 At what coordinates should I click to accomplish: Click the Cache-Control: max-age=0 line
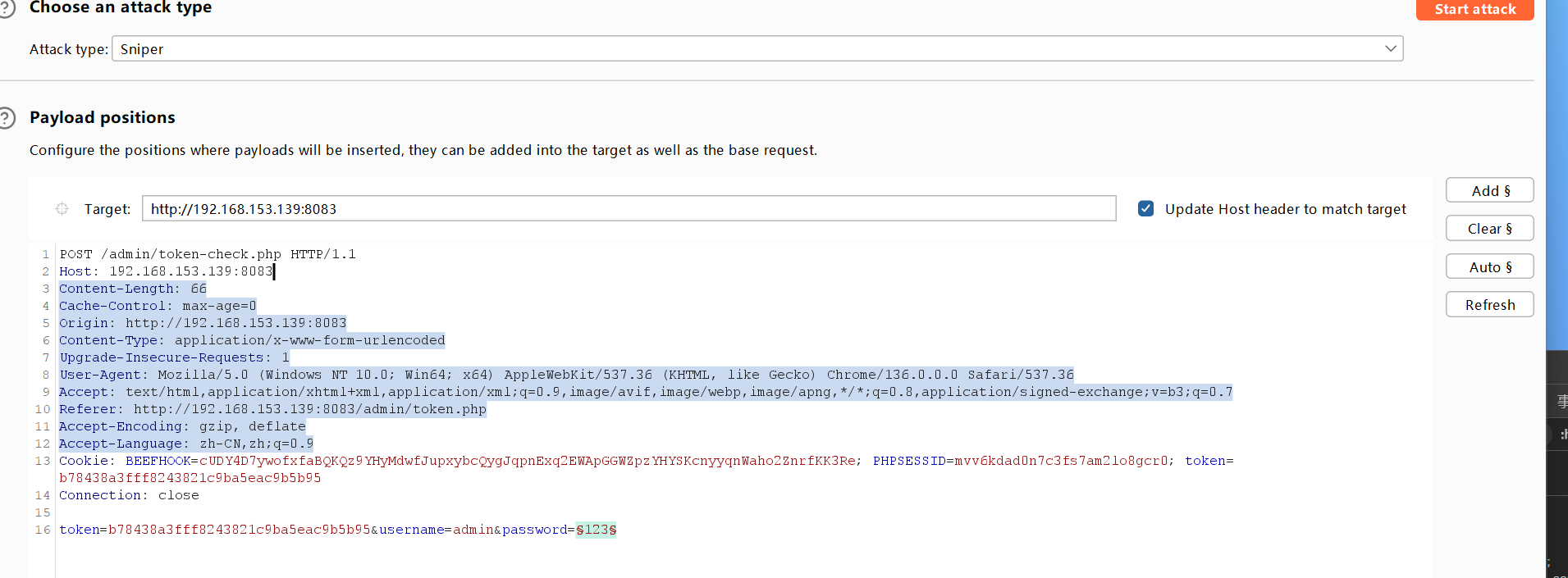158,306
